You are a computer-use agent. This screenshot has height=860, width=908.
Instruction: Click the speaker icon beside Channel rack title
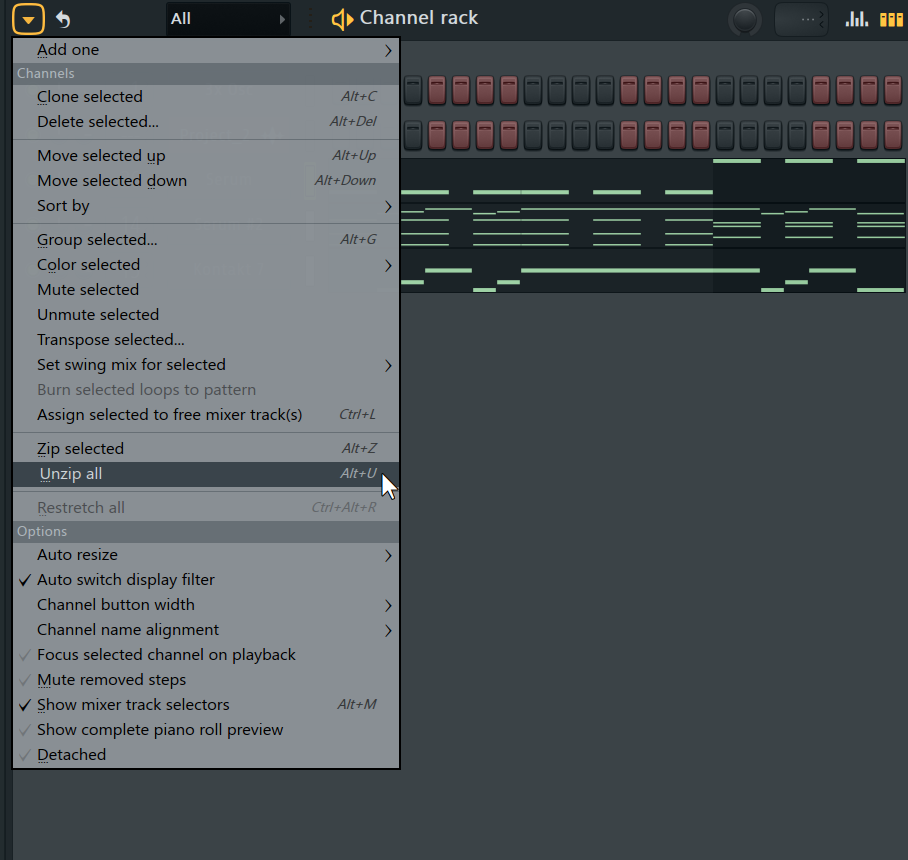click(x=343, y=18)
